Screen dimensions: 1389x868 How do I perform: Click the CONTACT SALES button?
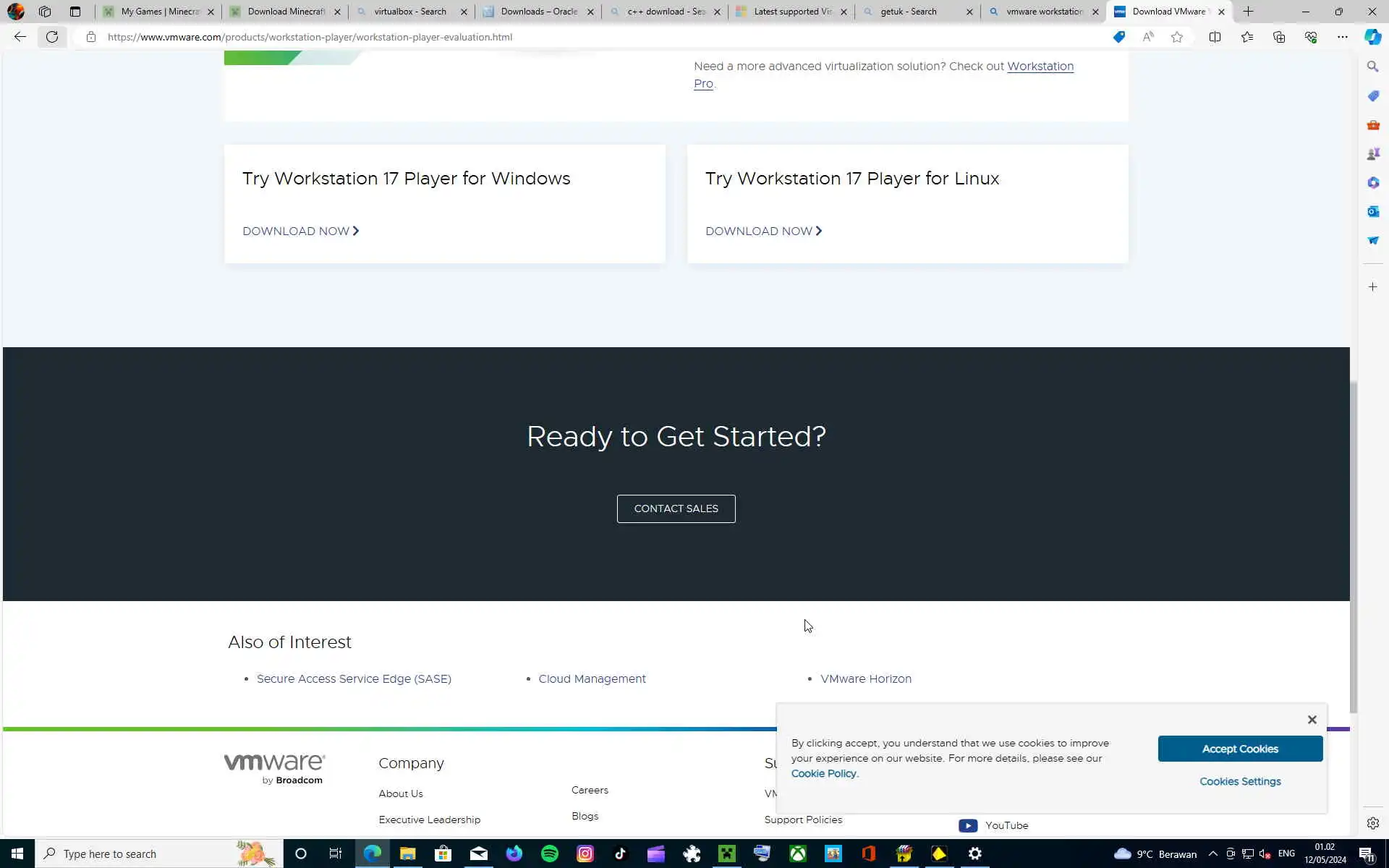[x=676, y=509]
